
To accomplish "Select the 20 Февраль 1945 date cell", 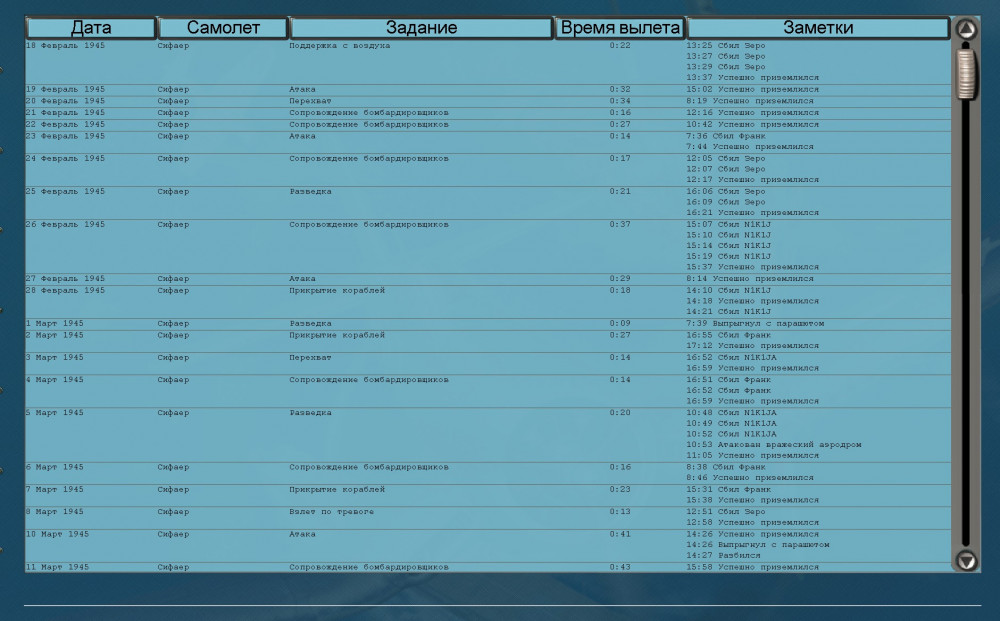I will tap(65, 101).
